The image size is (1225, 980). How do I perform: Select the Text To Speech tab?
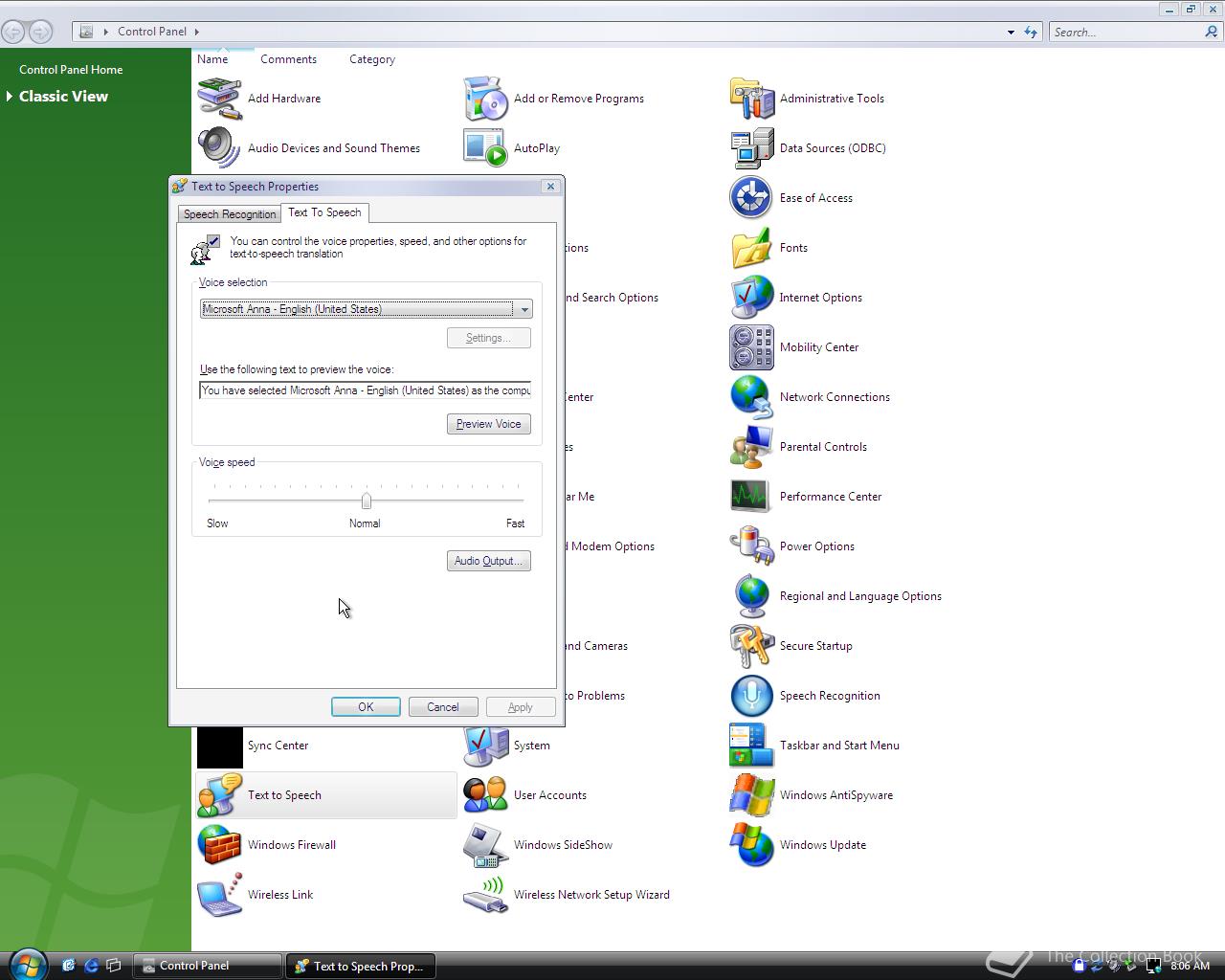tap(324, 212)
